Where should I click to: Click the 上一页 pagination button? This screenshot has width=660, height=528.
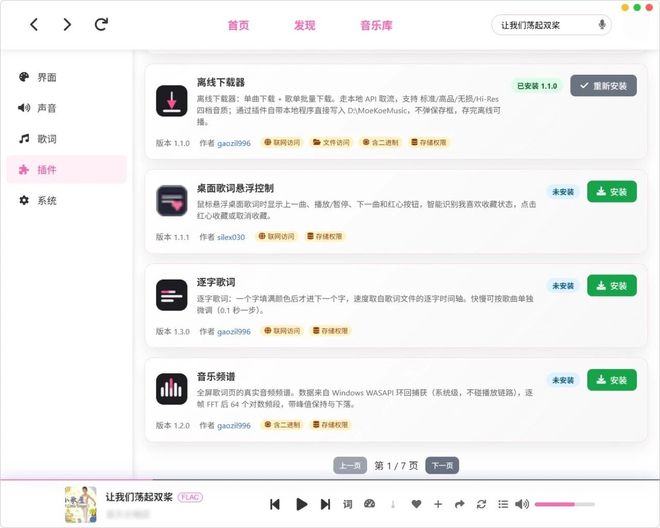click(x=350, y=466)
